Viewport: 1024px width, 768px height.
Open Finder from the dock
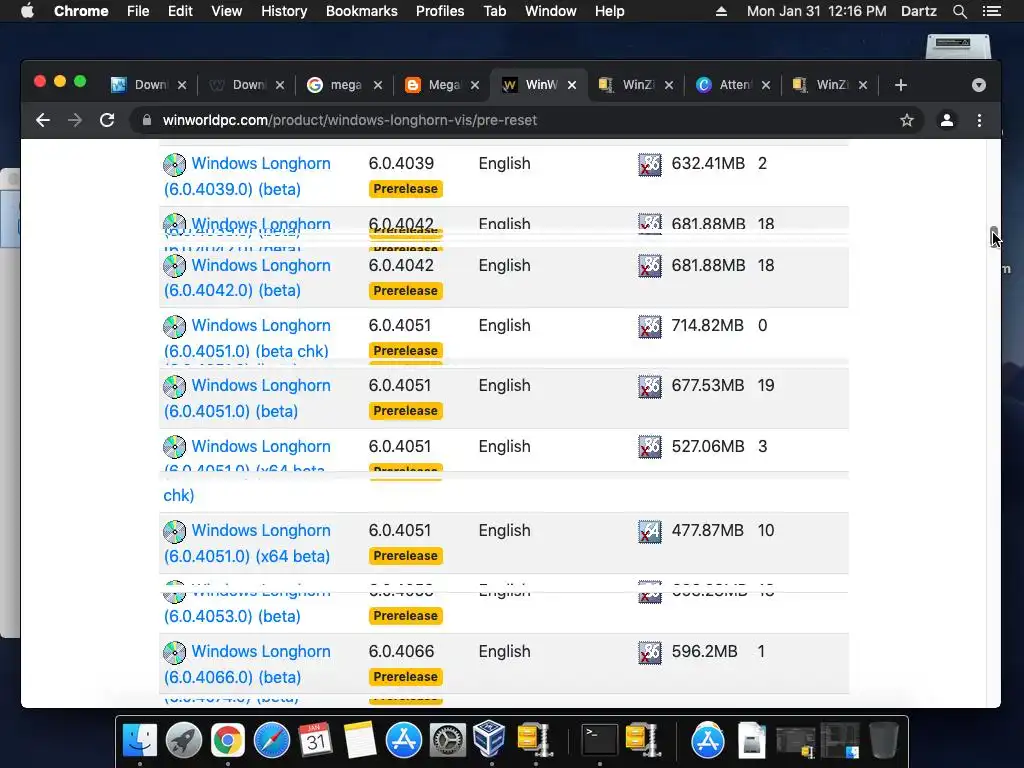click(140, 740)
